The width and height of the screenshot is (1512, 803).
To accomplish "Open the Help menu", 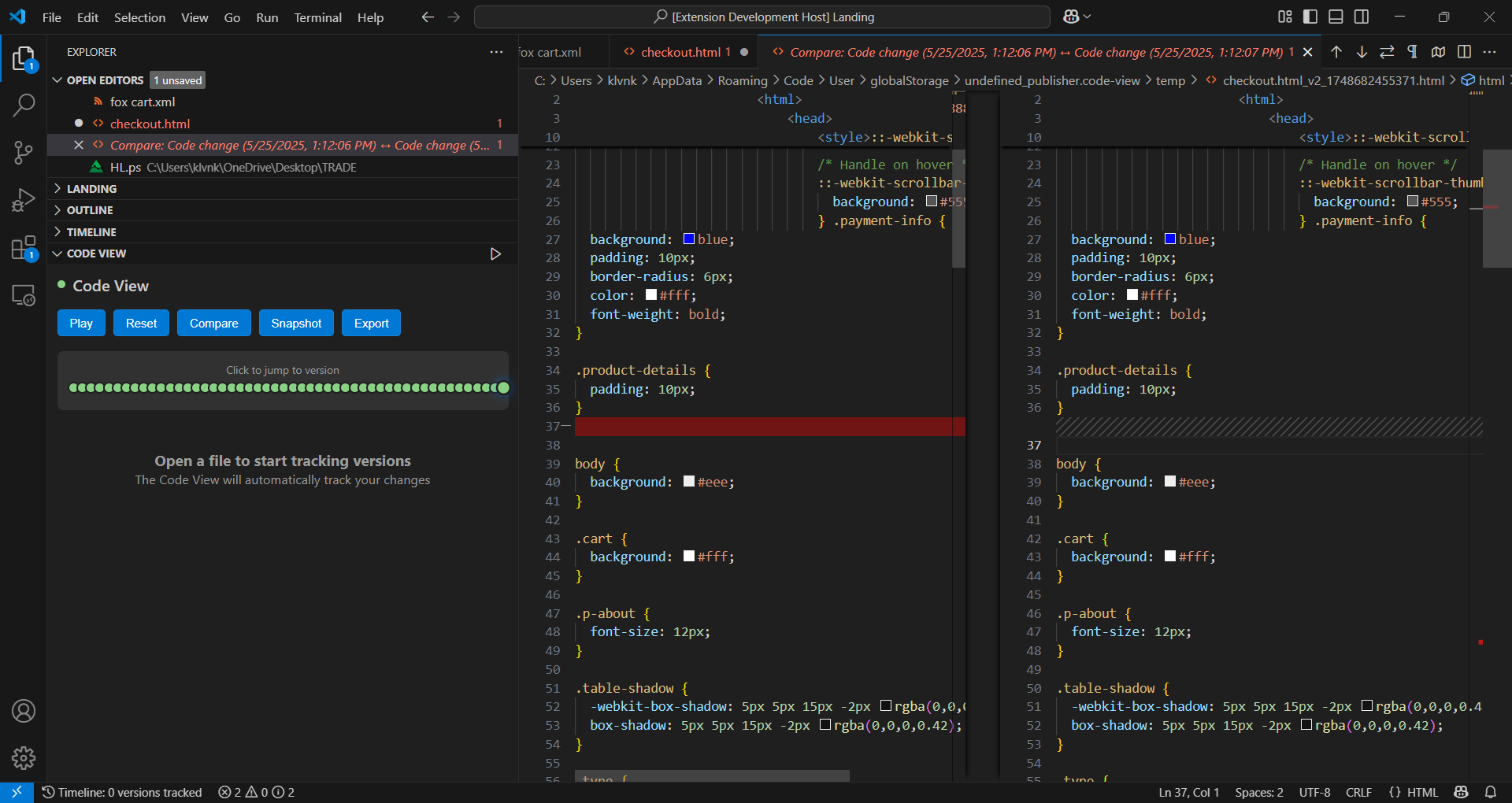I will click(x=370, y=17).
